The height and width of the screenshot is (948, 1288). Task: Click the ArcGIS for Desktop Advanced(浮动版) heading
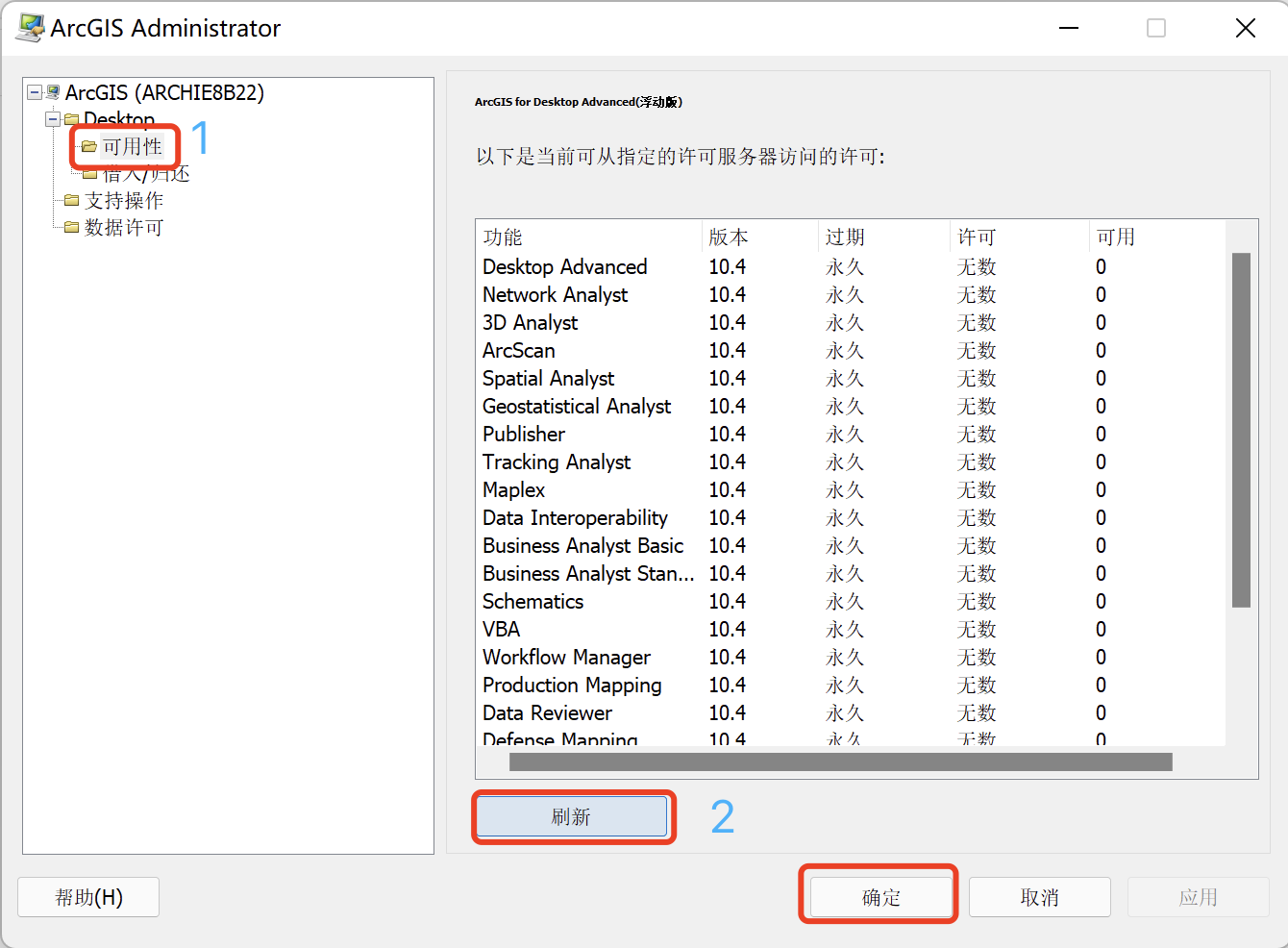(x=579, y=101)
